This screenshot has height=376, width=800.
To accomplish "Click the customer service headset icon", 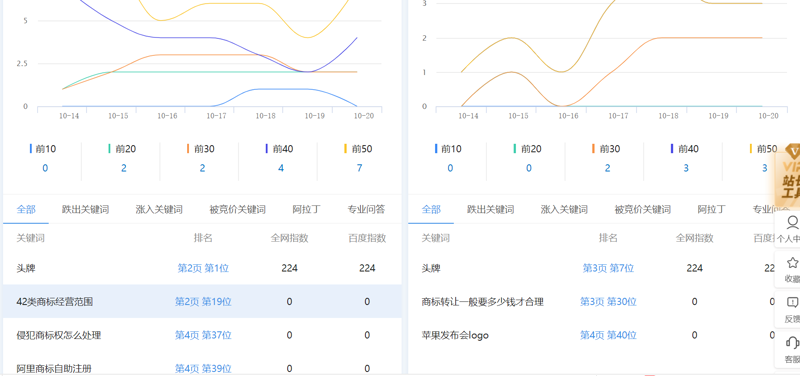I will (x=792, y=342).
